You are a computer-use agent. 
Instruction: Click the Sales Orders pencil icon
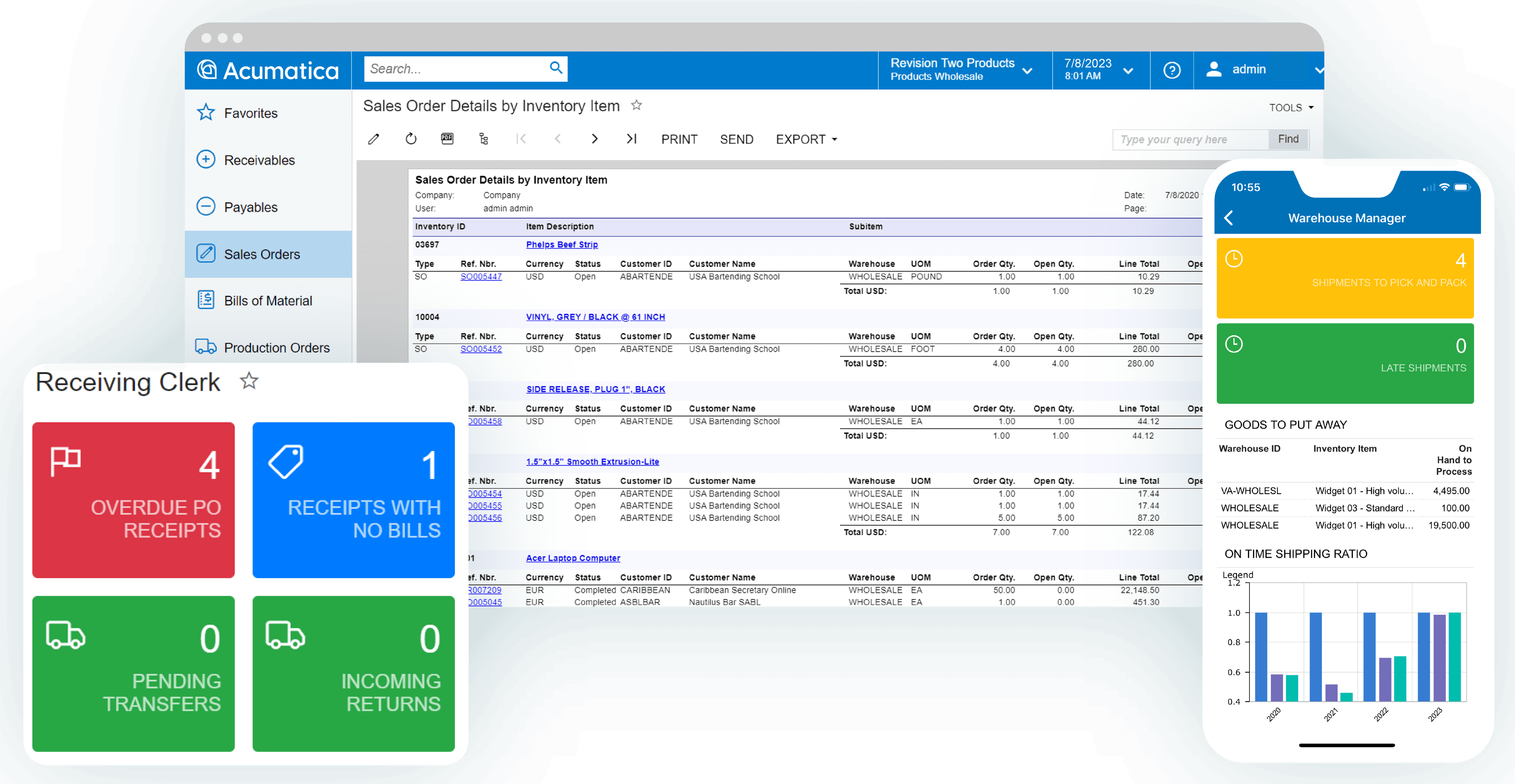point(206,254)
